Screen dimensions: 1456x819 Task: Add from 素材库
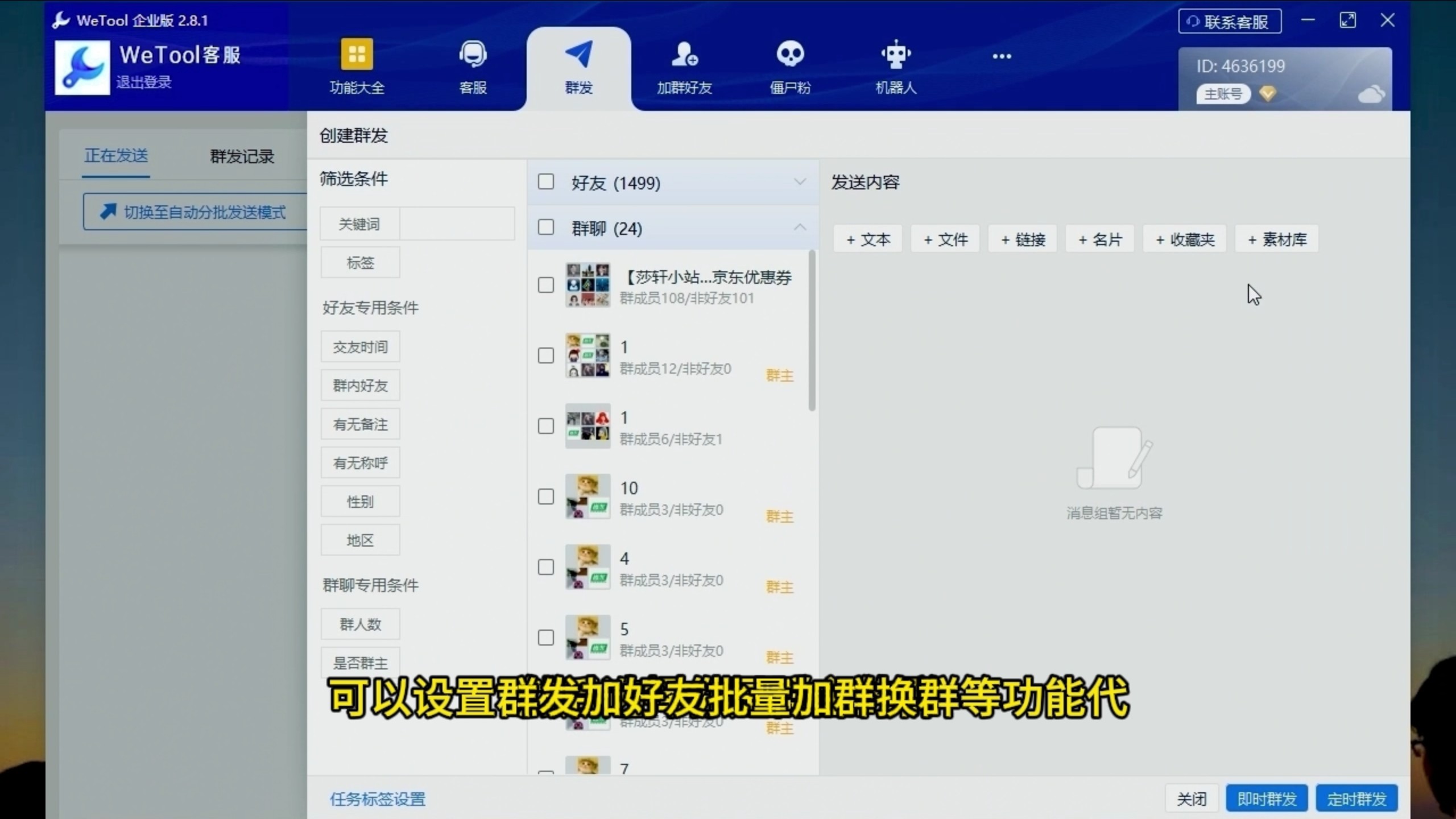click(1277, 239)
